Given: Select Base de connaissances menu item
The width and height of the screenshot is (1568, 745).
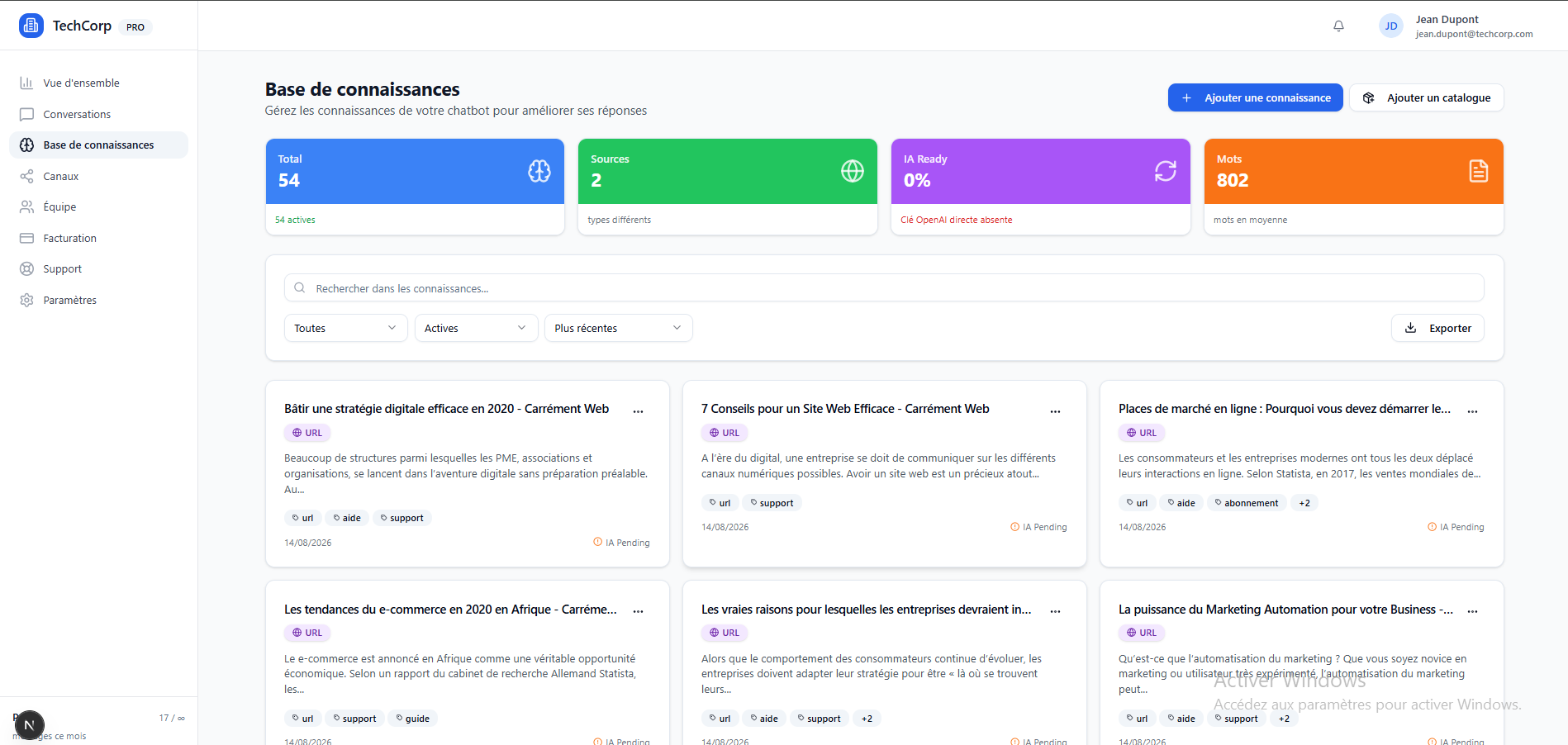Looking at the screenshot, I should point(98,145).
